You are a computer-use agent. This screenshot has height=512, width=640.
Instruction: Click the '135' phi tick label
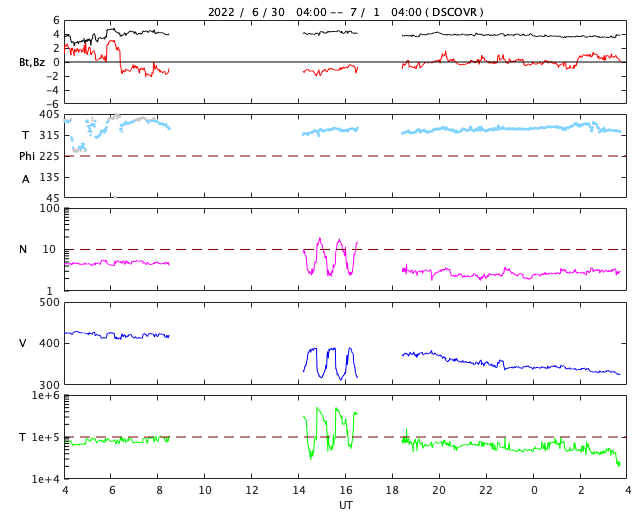(49, 177)
